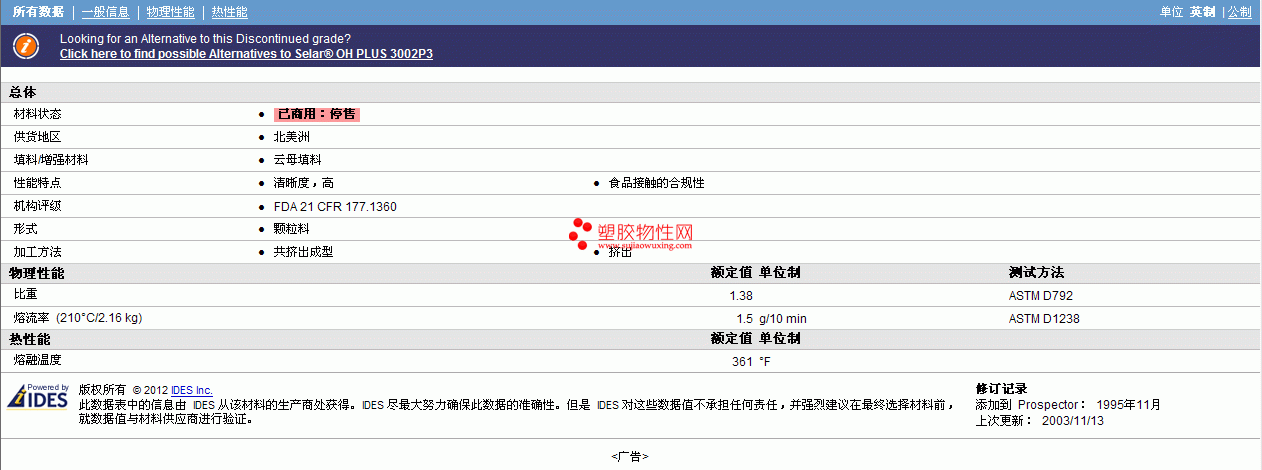Click the 北美洲 availability value
The image size is (1262, 470).
point(292,137)
